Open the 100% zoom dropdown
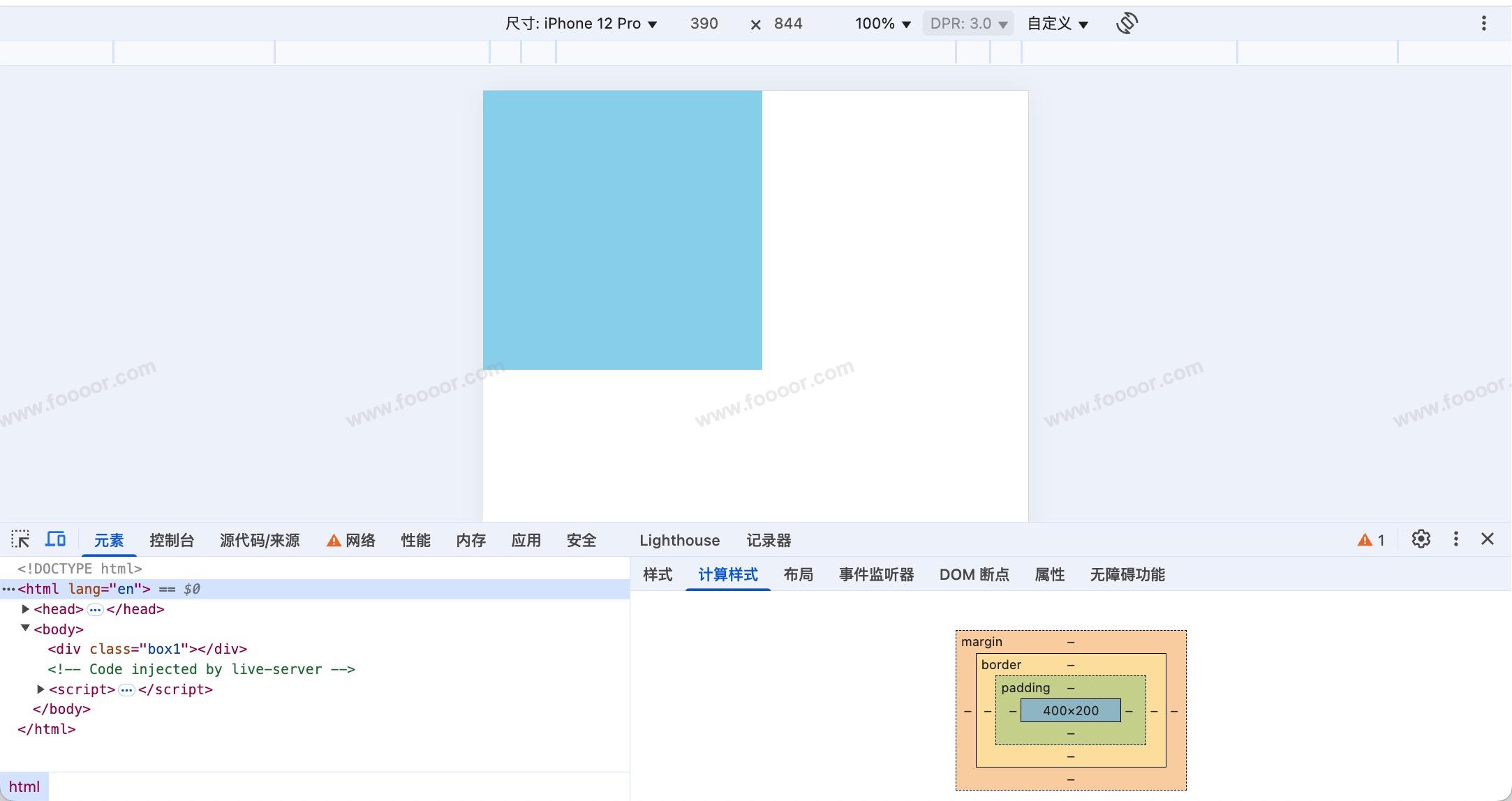Viewport: 1512px width, 801px height. tap(882, 24)
